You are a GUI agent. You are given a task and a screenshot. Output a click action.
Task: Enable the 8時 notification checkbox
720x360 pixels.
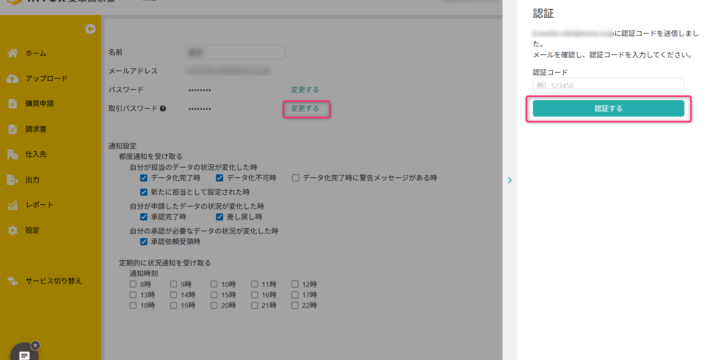pos(133,284)
